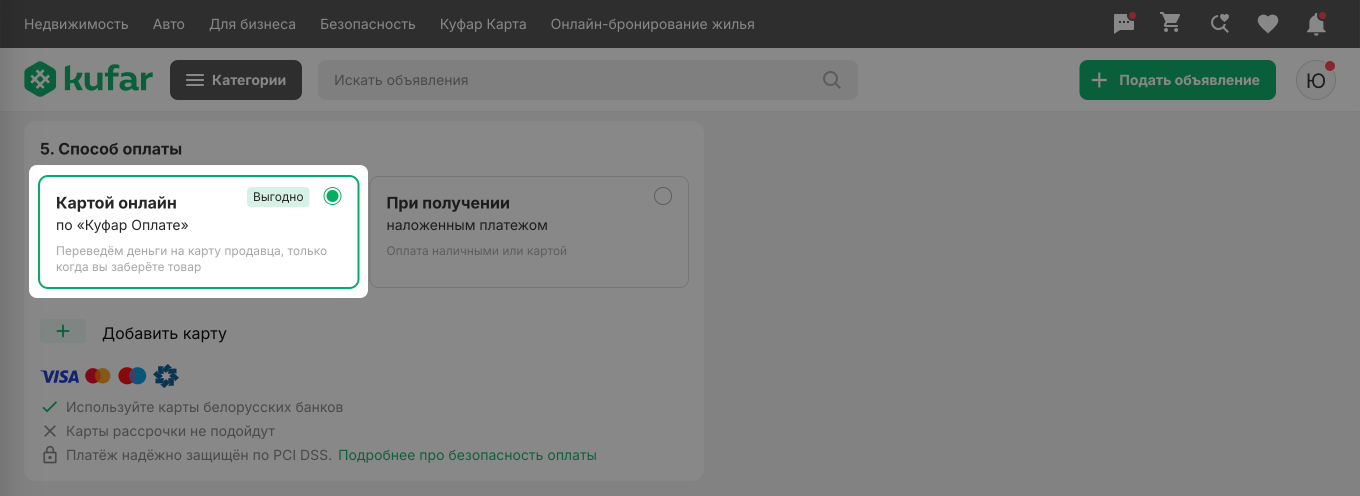This screenshot has height=496, width=1360.
Task: Click text 'Используйте карты белорусских банков'
Action: click(x=204, y=407)
